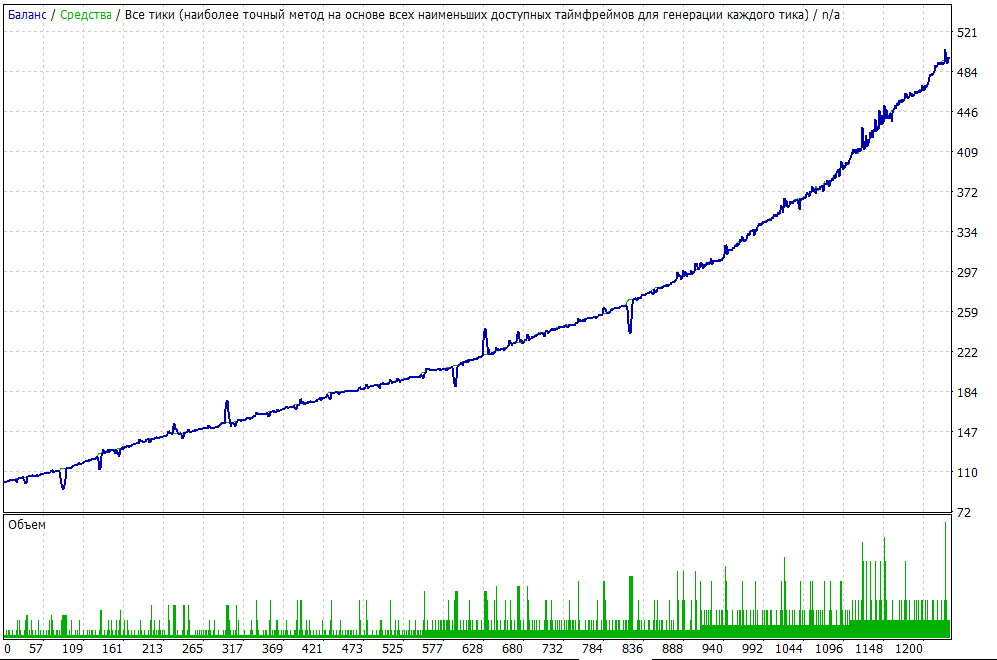Click the 72 value on the vertical axis
997x660 pixels.
click(963, 513)
